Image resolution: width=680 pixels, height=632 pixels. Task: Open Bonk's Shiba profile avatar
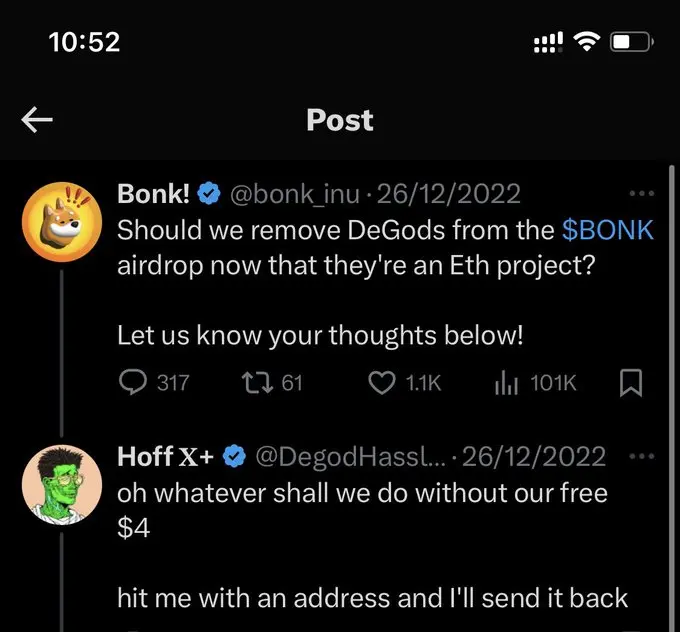(62, 222)
